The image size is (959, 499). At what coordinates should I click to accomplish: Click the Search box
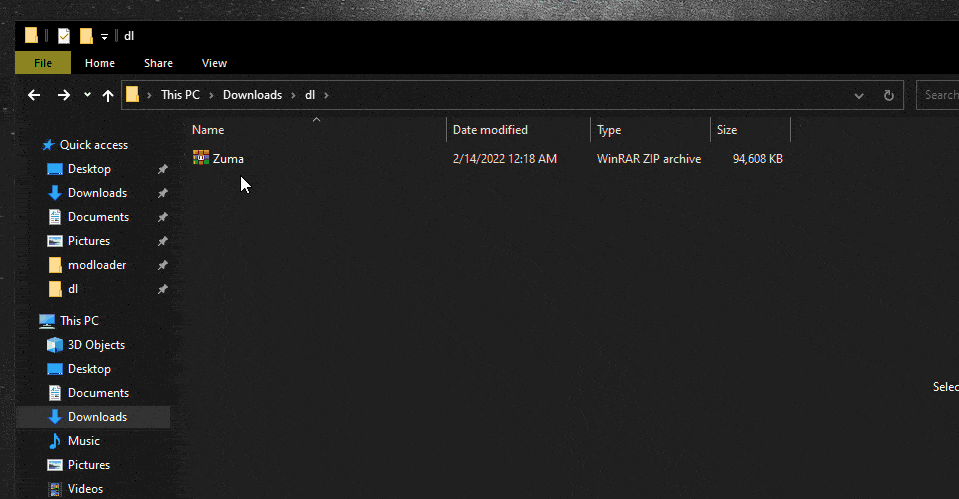coord(938,95)
